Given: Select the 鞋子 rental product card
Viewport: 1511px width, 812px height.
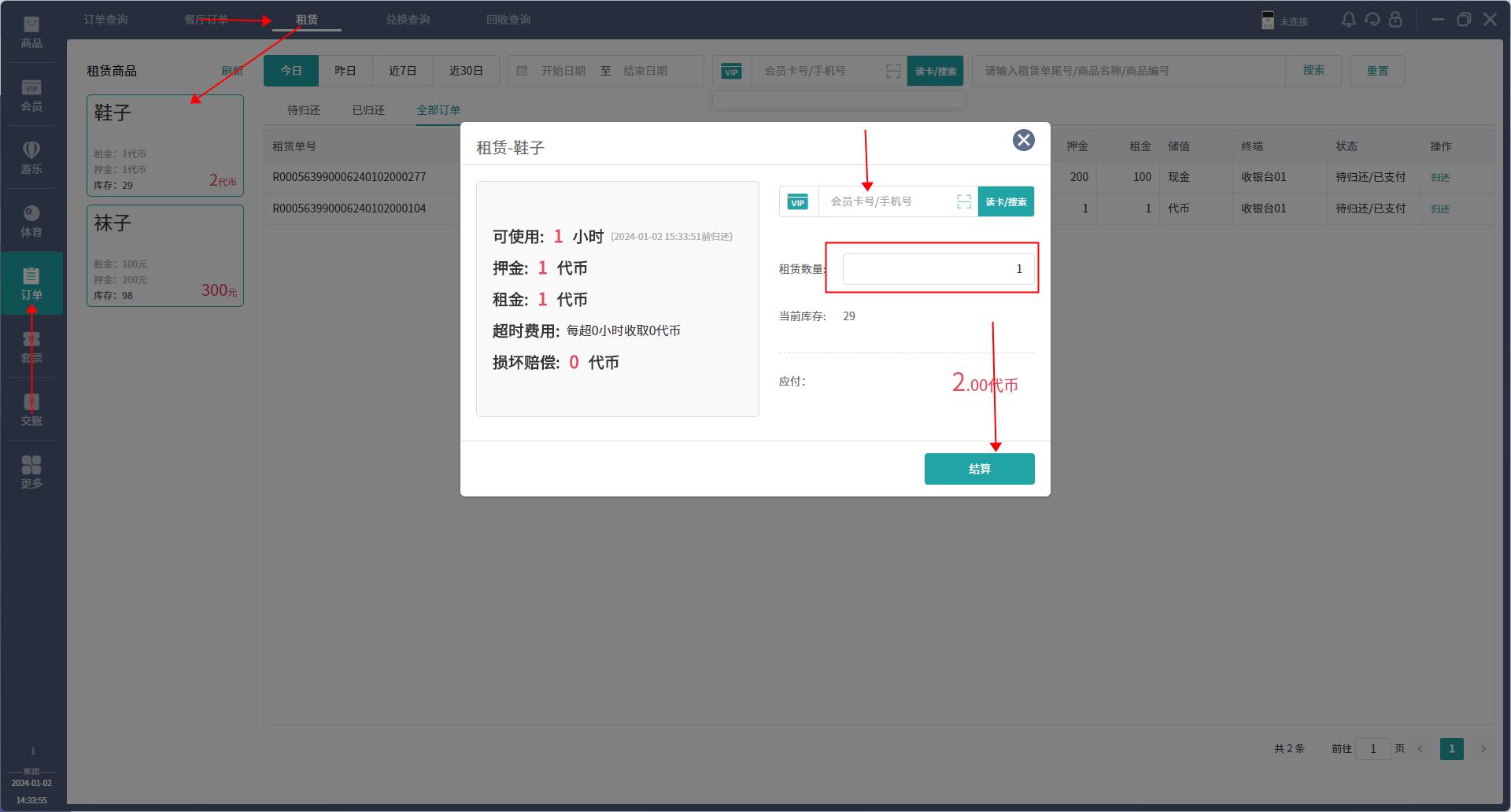Looking at the screenshot, I should [x=165, y=146].
